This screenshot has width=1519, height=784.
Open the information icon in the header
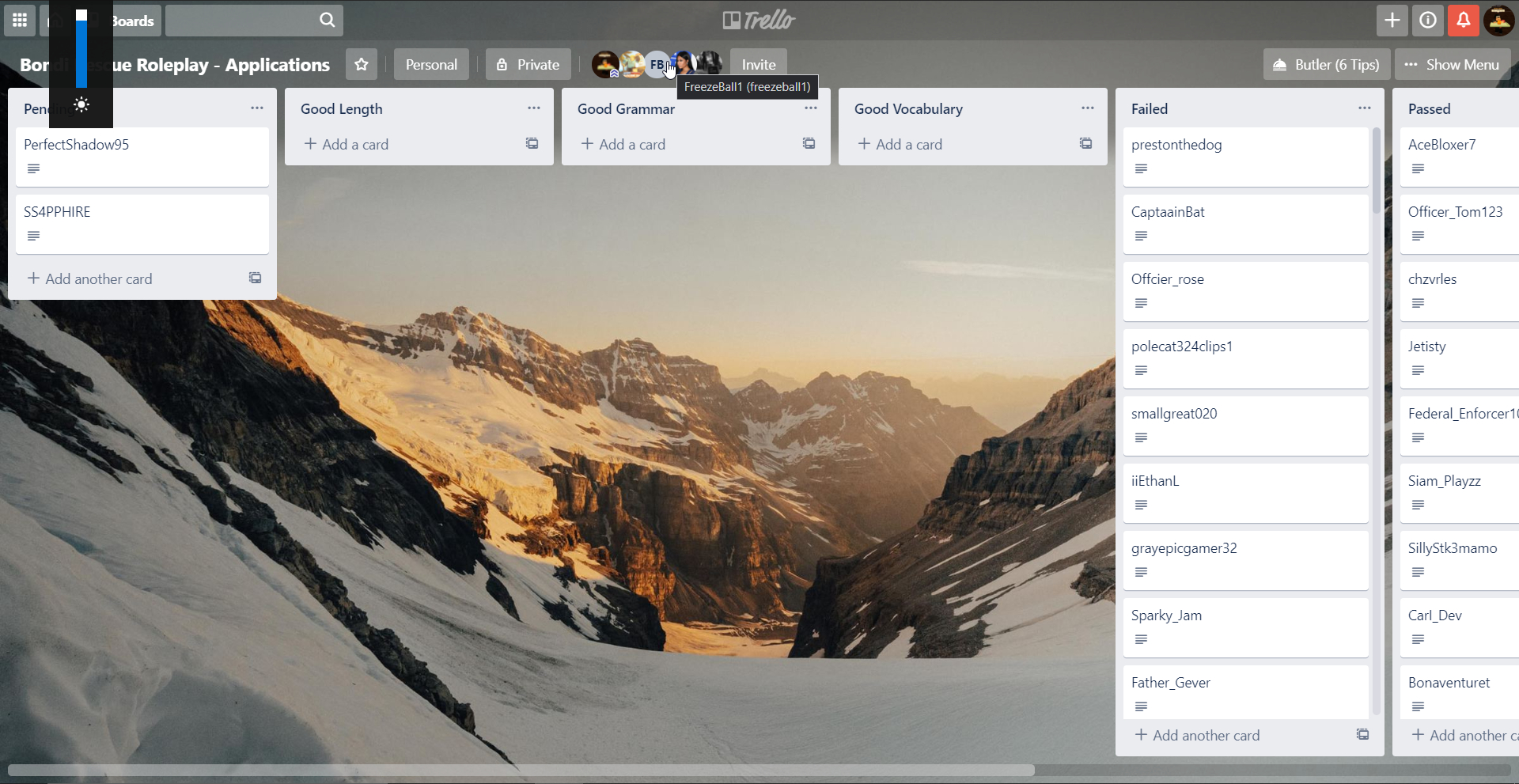(1427, 21)
